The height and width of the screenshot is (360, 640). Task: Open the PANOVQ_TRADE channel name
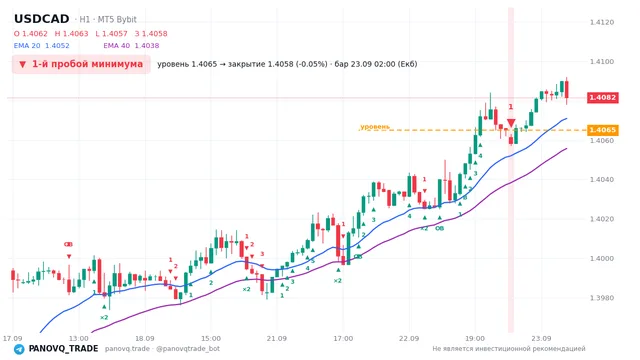(x=63, y=349)
